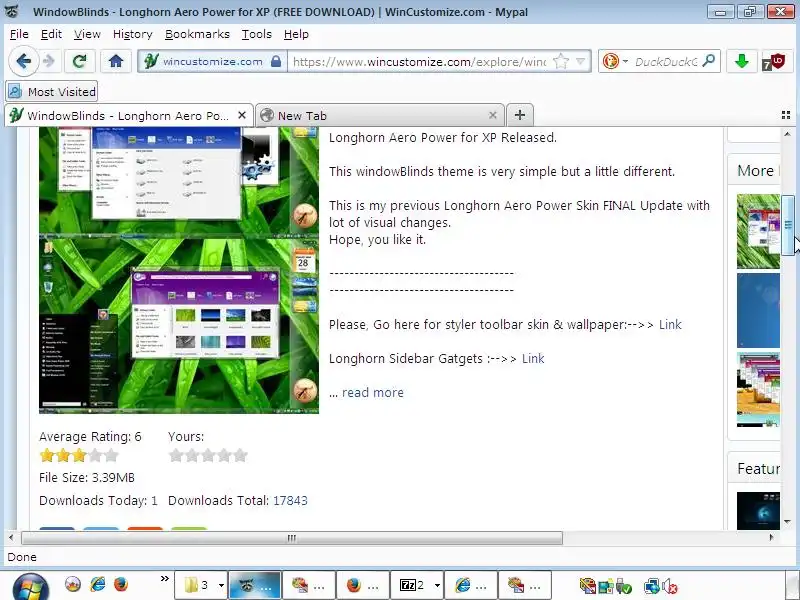Click the vertical scrollbar up arrow
The width and height of the screenshot is (800, 600).
coord(787,134)
